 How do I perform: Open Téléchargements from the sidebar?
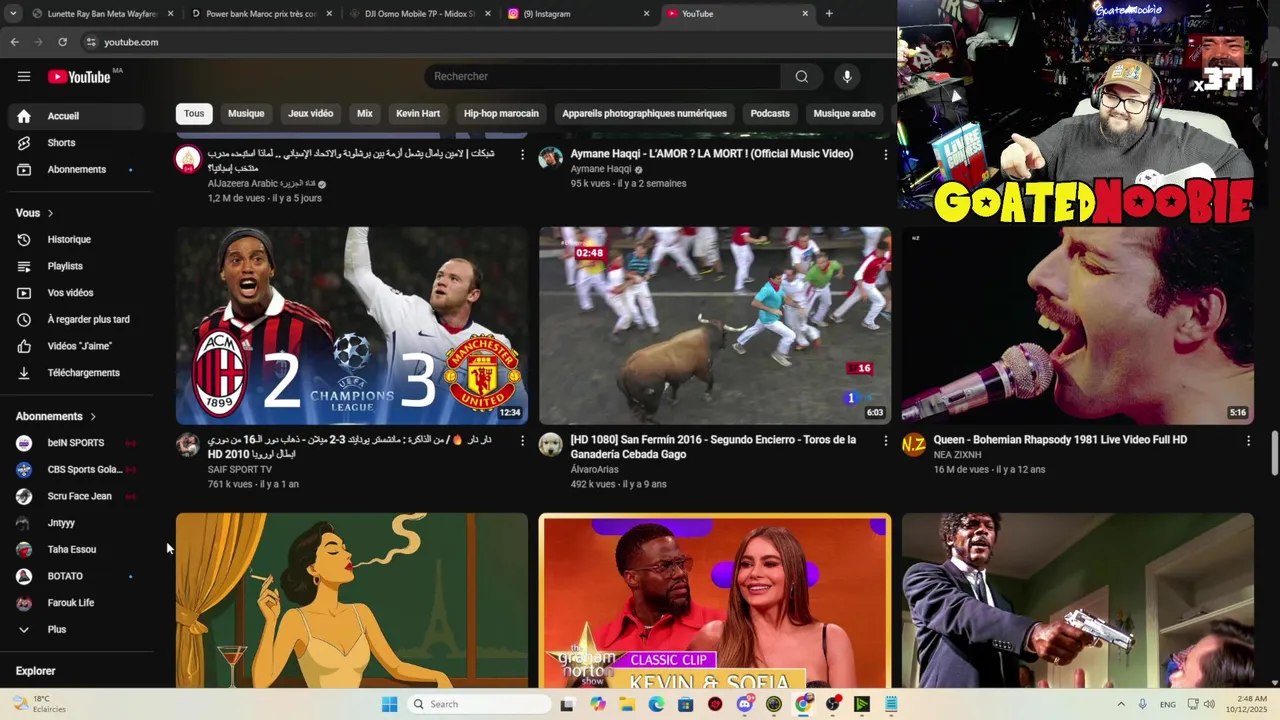tap(76, 372)
